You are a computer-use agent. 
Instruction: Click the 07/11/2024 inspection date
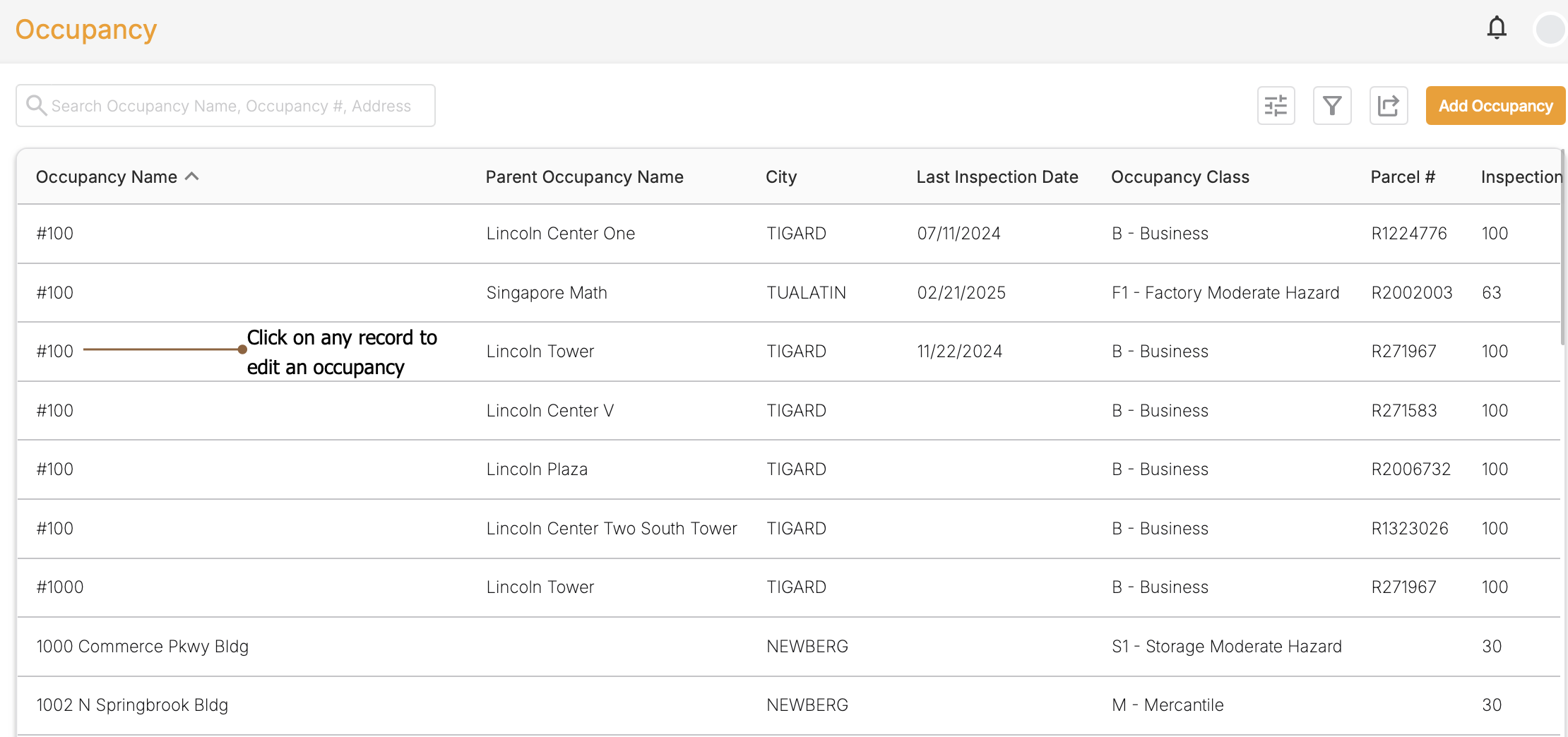tap(959, 234)
